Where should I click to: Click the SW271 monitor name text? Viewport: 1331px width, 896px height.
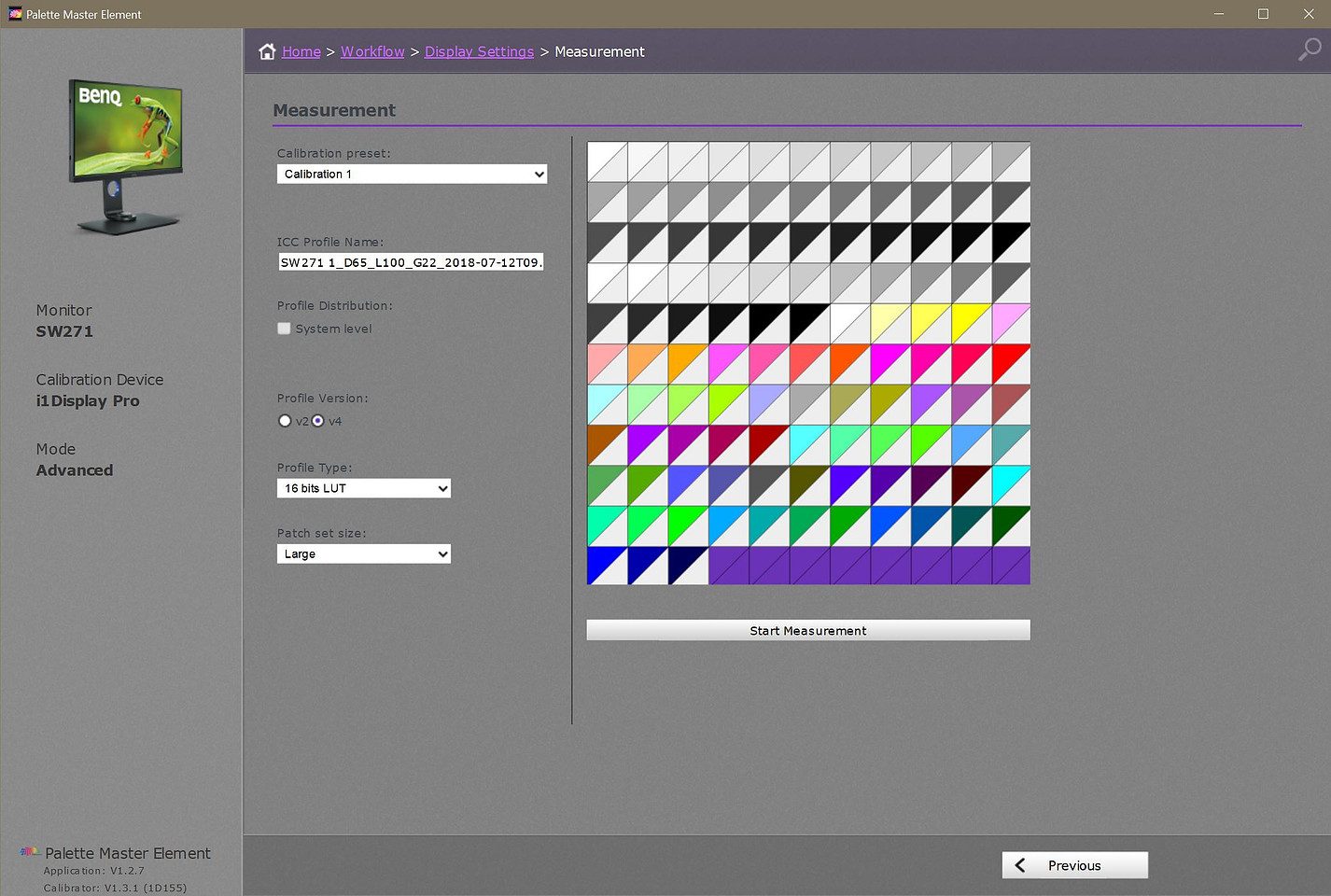tap(64, 331)
